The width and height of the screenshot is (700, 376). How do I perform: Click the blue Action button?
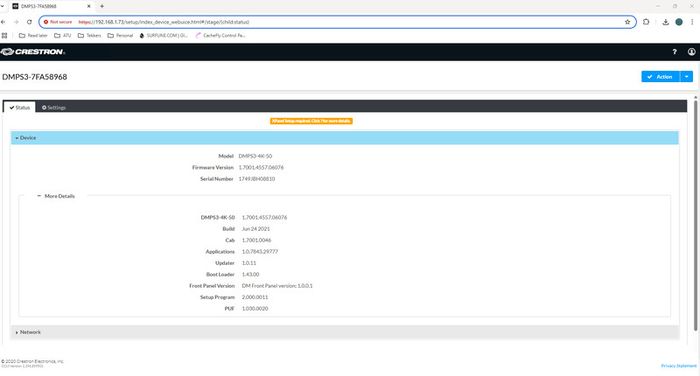(660, 77)
